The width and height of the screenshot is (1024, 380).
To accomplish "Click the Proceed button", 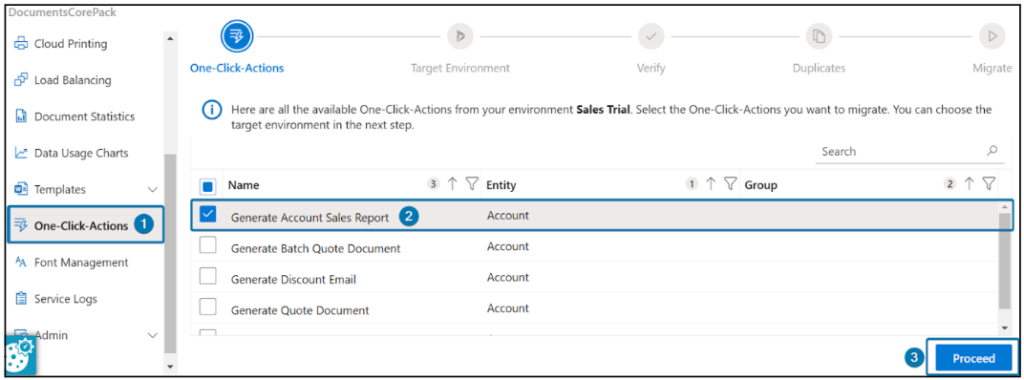I will click(x=973, y=358).
